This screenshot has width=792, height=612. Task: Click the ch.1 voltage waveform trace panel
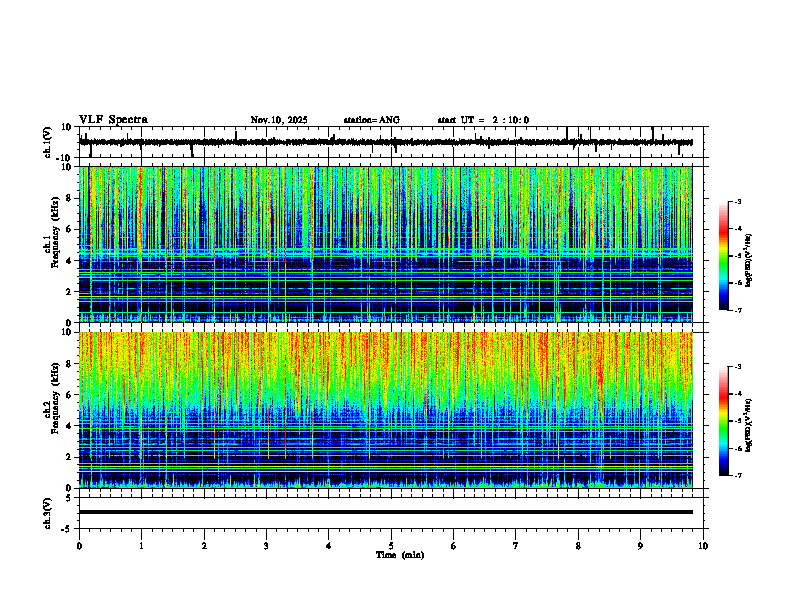[x=393, y=142]
